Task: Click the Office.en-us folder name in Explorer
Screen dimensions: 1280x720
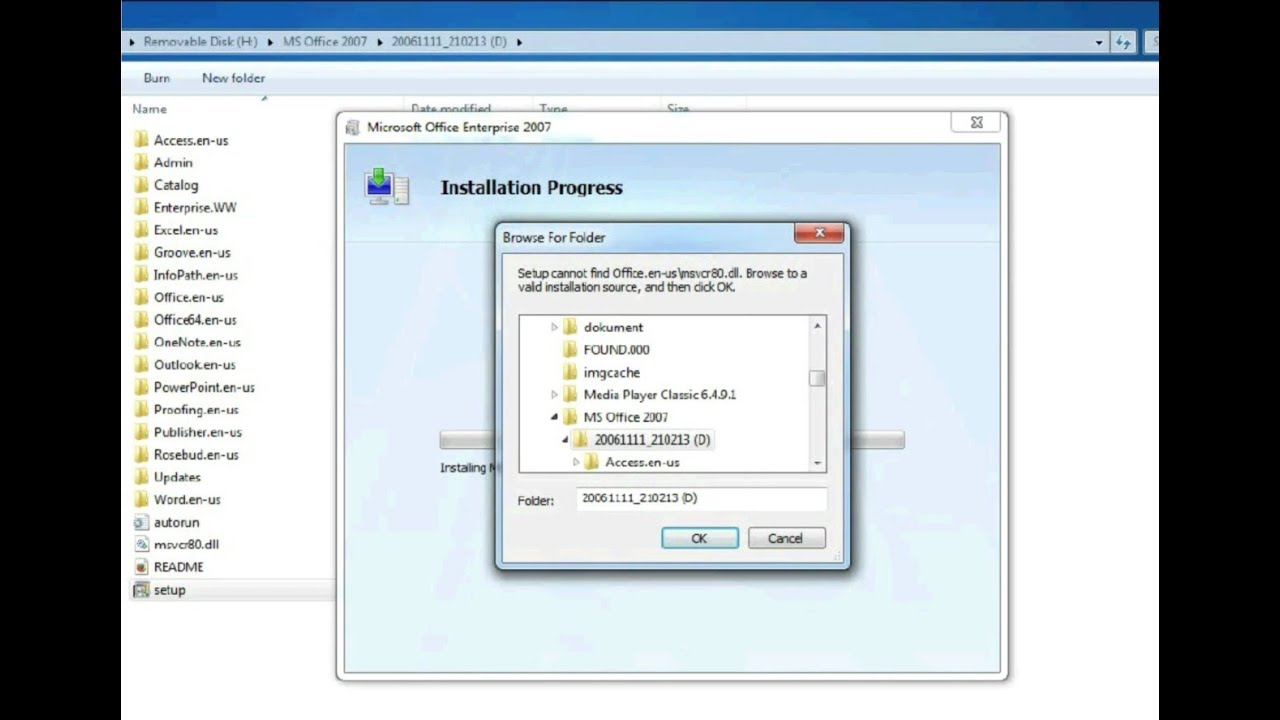Action: pyautogui.click(x=188, y=297)
